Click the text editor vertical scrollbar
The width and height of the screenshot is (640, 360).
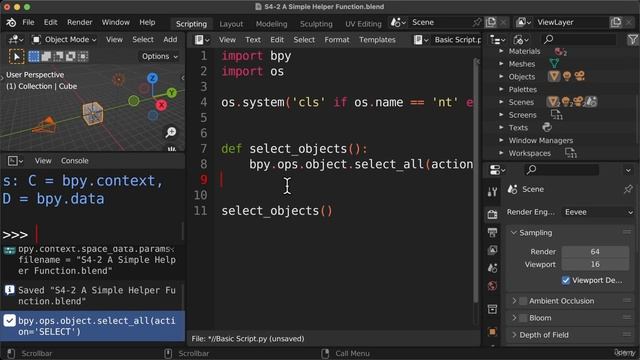tap(476, 180)
